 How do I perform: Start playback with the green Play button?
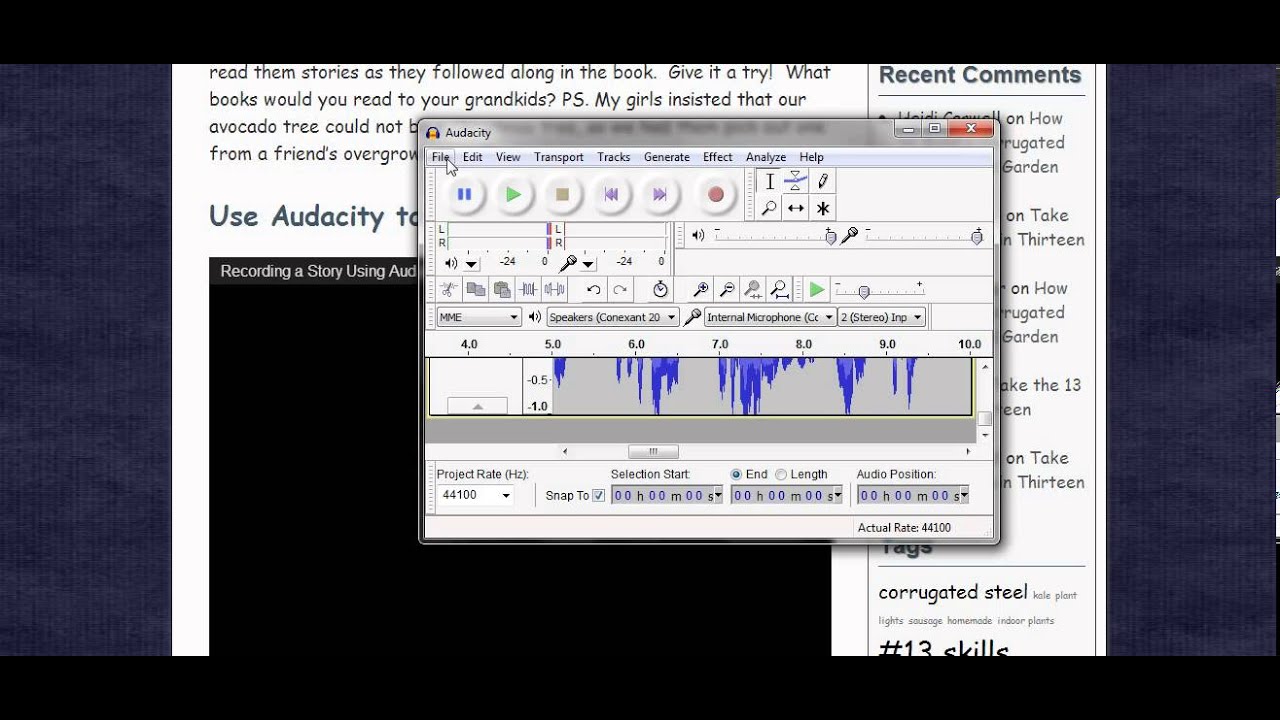pyautogui.click(x=513, y=195)
